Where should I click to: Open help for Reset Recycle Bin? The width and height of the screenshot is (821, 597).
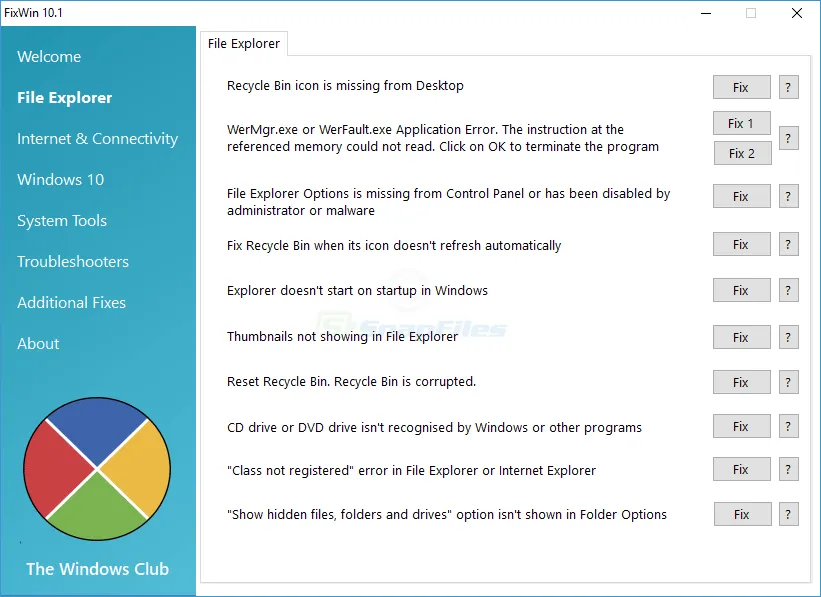tap(789, 382)
